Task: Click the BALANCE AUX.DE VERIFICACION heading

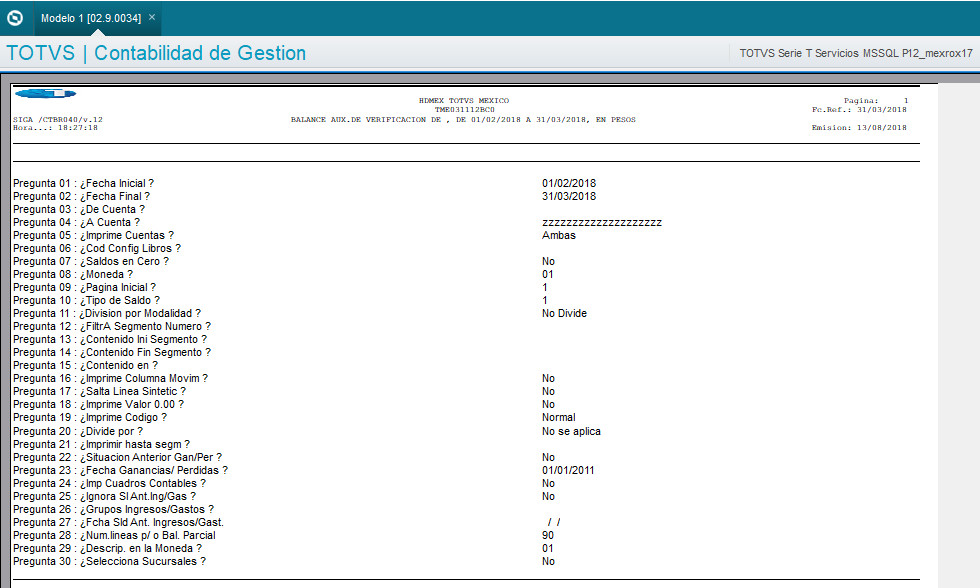Action: (463, 119)
